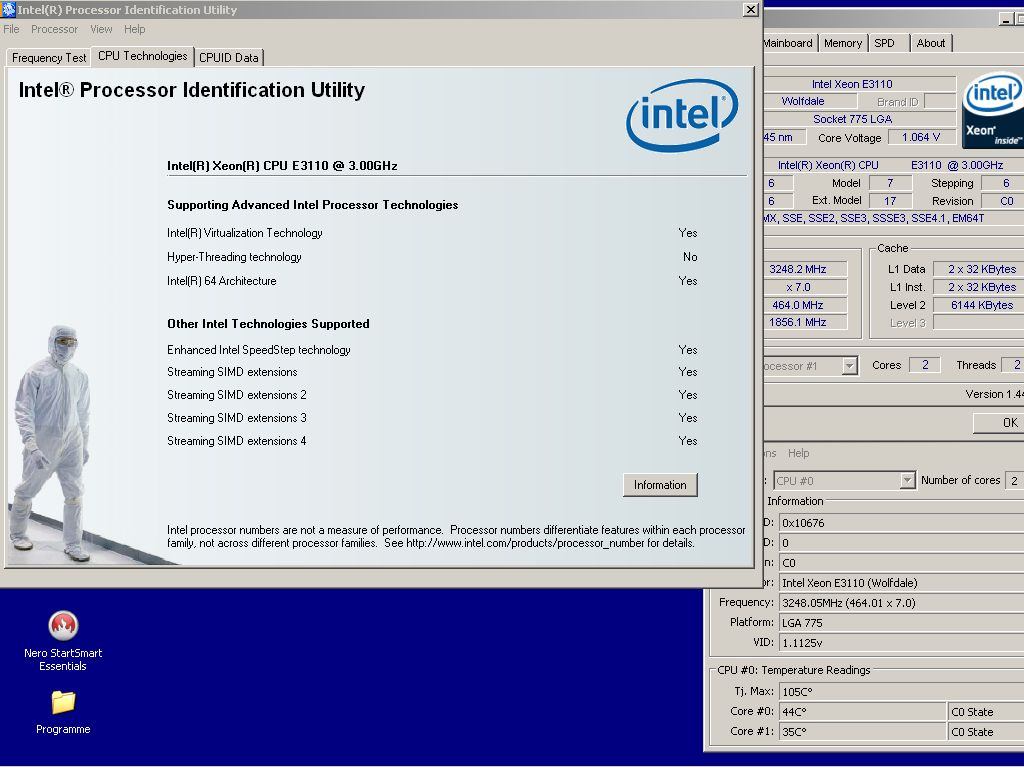Open the Programme folder on the desktop
1024x768 pixels.
point(63,712)
